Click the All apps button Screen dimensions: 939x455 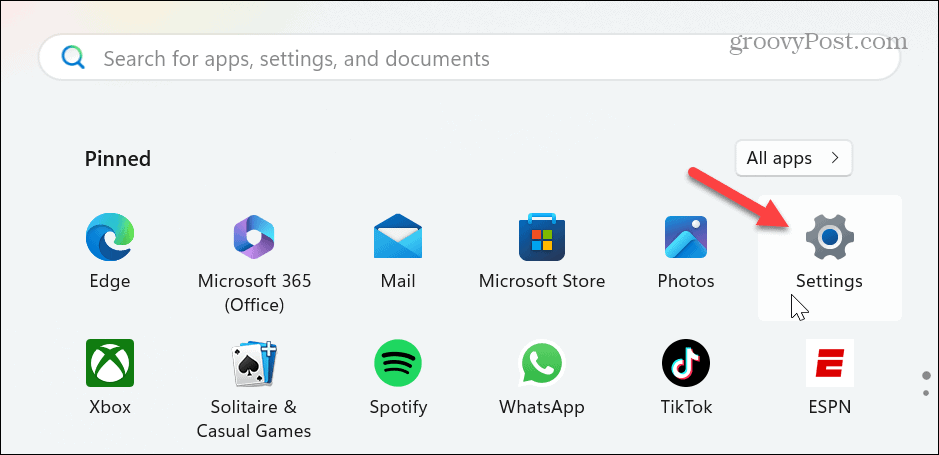(x=793, y=158)
